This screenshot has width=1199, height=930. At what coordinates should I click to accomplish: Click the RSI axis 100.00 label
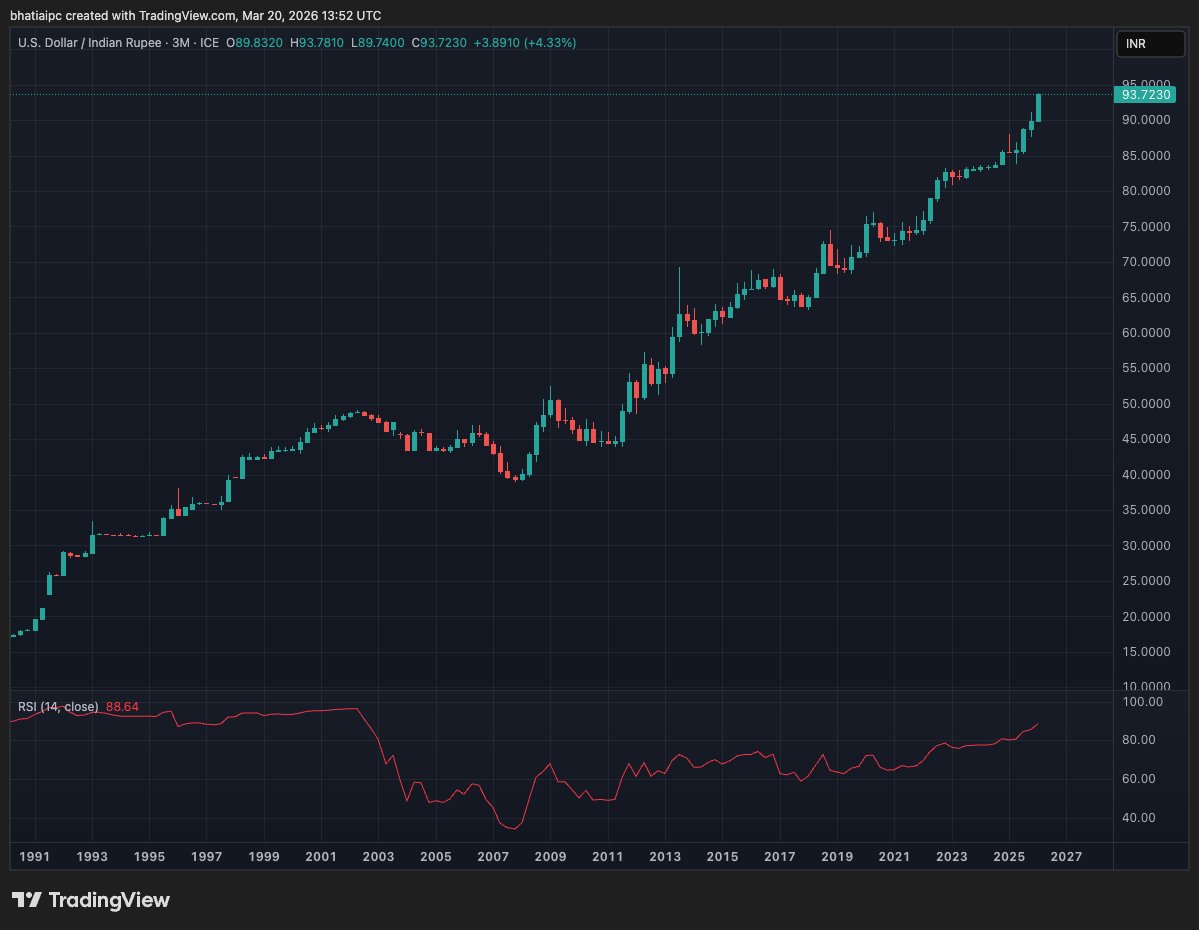click(x=1142, y=702)
